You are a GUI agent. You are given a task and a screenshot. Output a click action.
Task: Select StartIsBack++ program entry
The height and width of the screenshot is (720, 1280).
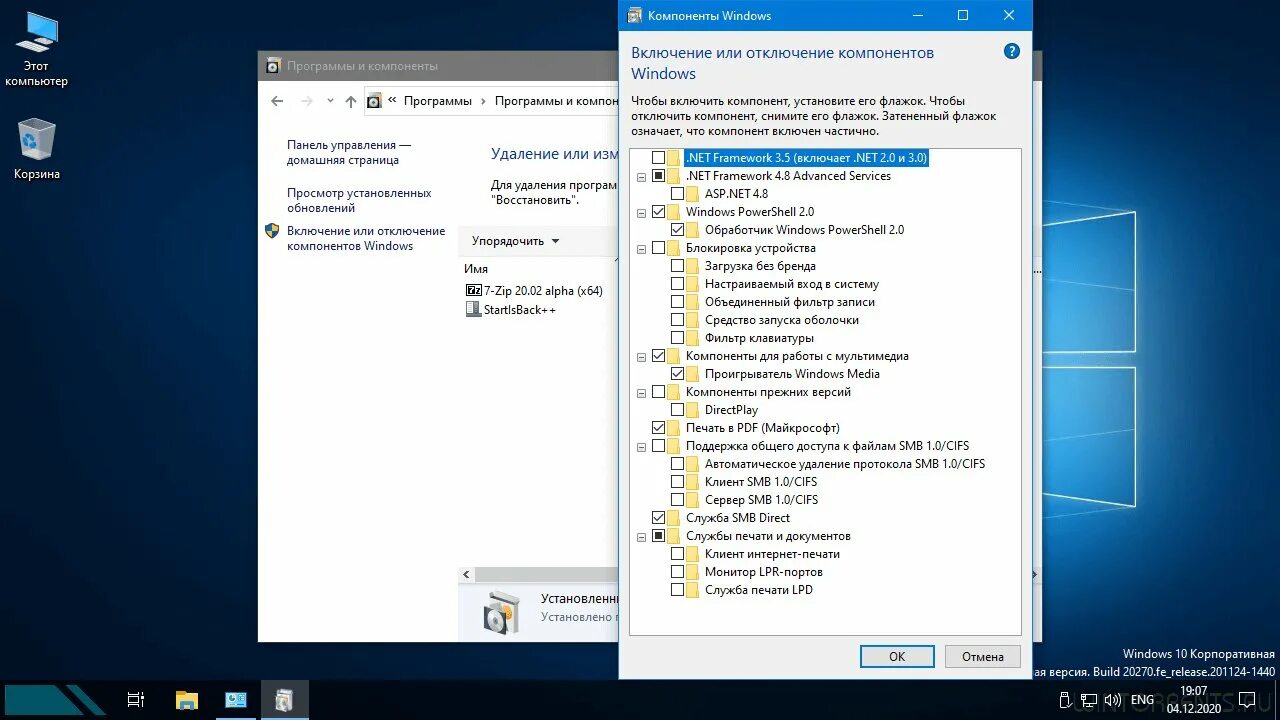point(511,309)
